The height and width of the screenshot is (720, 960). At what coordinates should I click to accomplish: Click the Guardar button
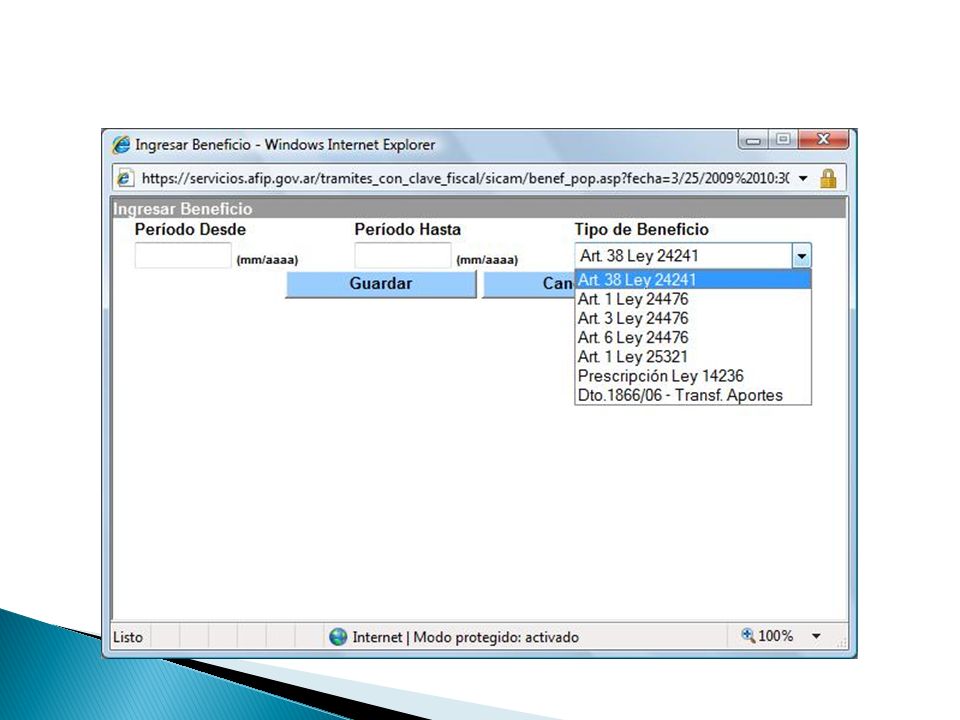click(x=381, y=284)
